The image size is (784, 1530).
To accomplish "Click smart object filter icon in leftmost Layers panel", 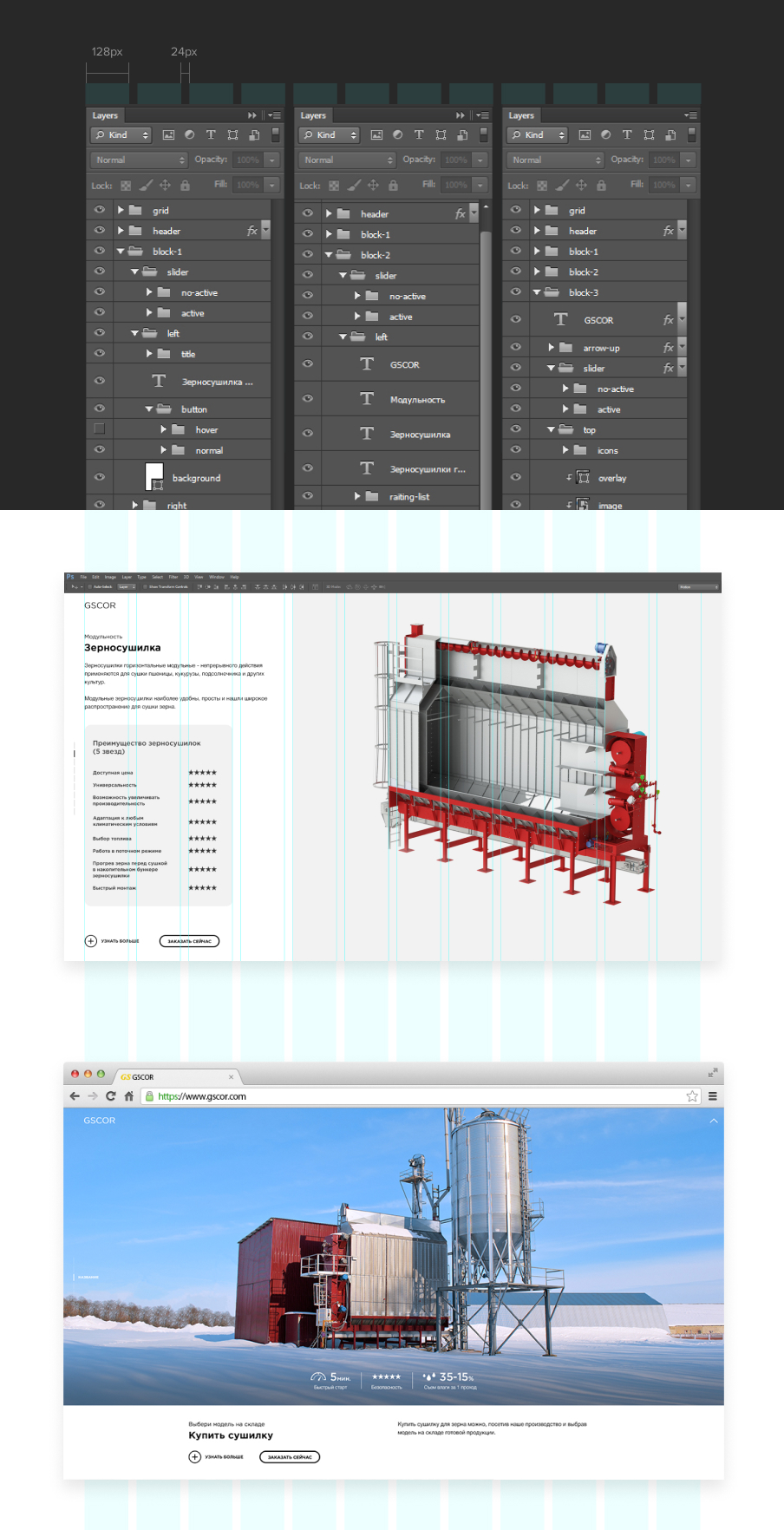I will 254,135.
